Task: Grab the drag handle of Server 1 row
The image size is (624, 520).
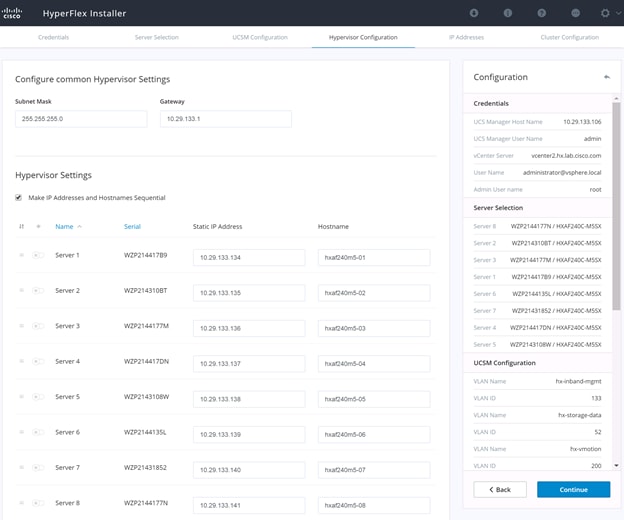Action: (x=21, y=255)
